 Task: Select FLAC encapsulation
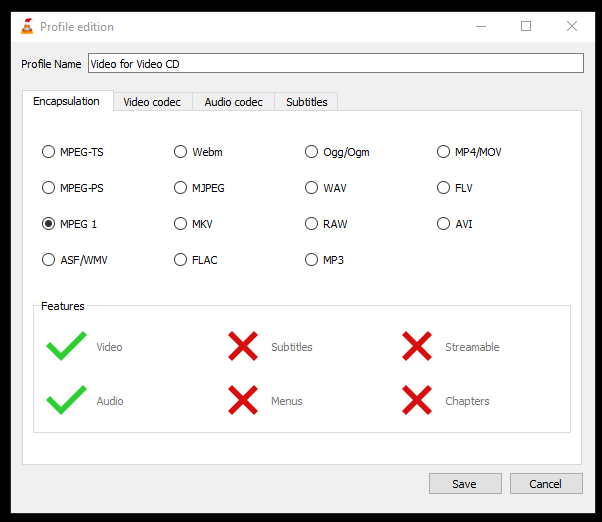(x=180, y=259)
